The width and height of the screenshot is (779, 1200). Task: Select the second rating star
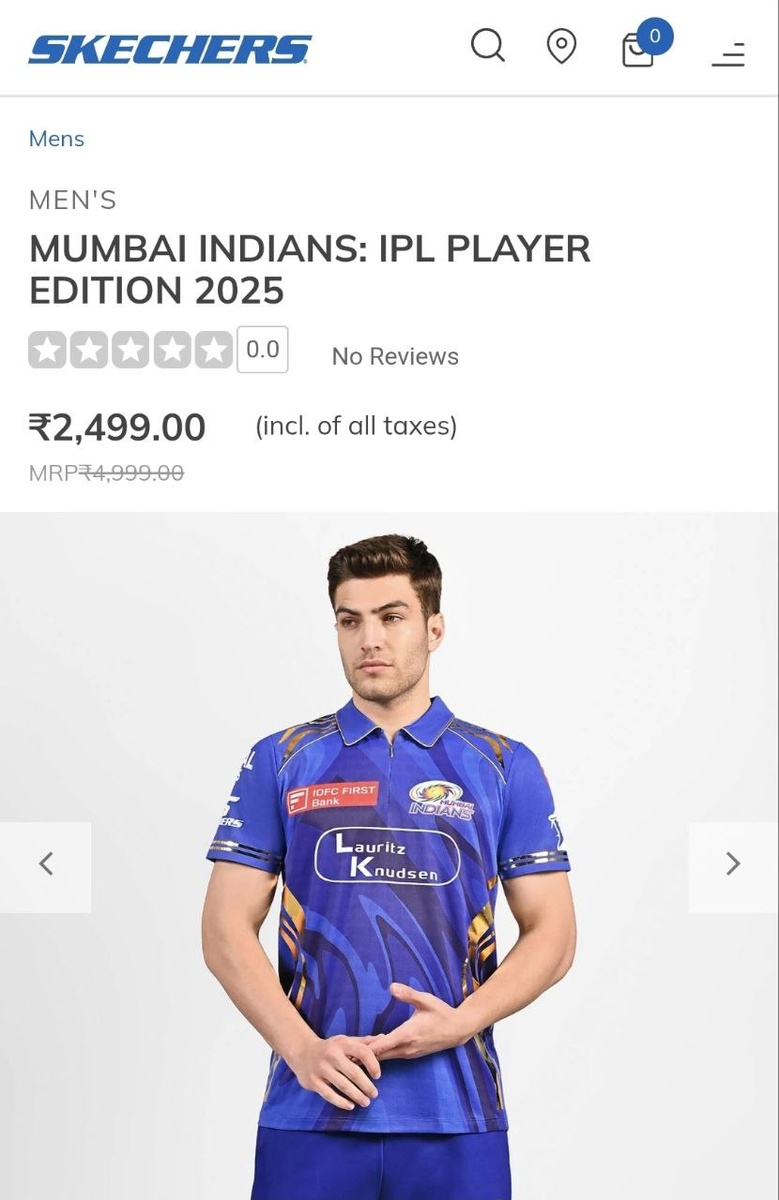89,350
